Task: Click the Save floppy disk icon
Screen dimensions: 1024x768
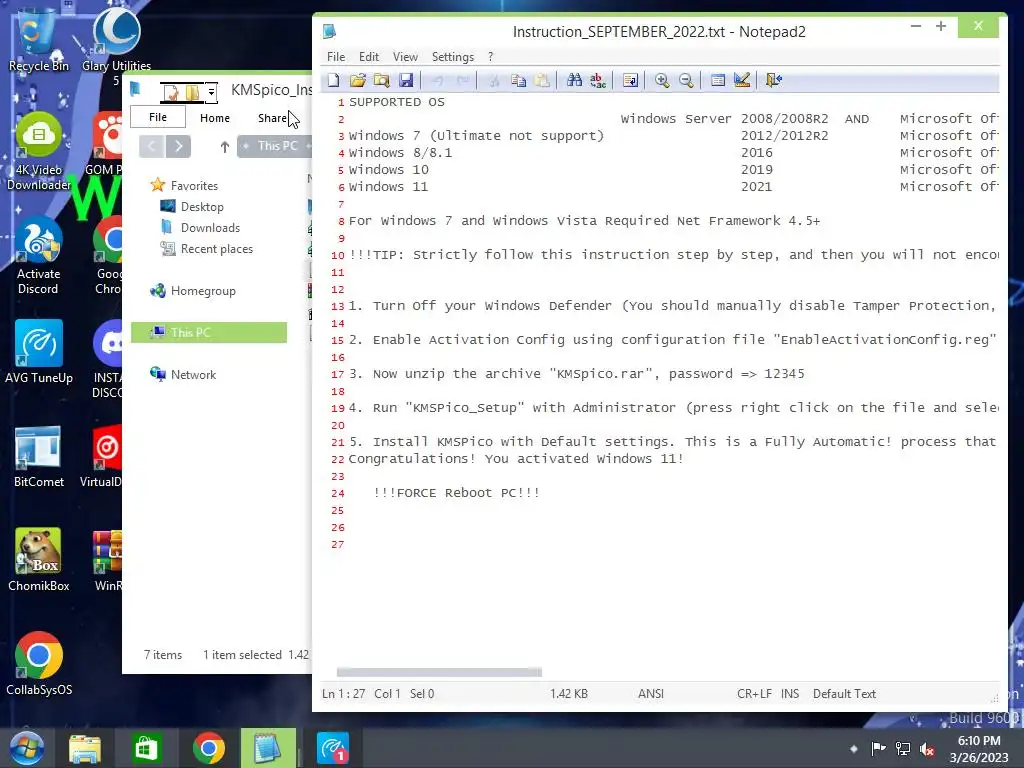Action: pyautogui.click(x=406, y=80)
